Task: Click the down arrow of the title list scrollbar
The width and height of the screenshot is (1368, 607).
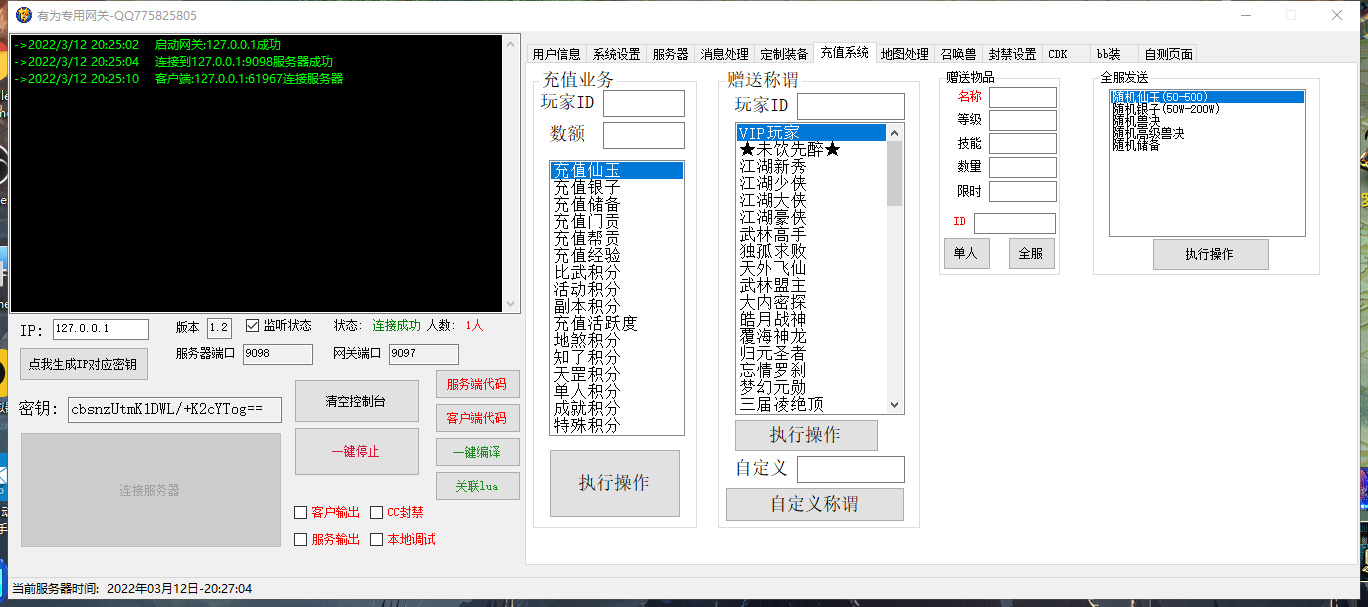Action: coord(895,405)
